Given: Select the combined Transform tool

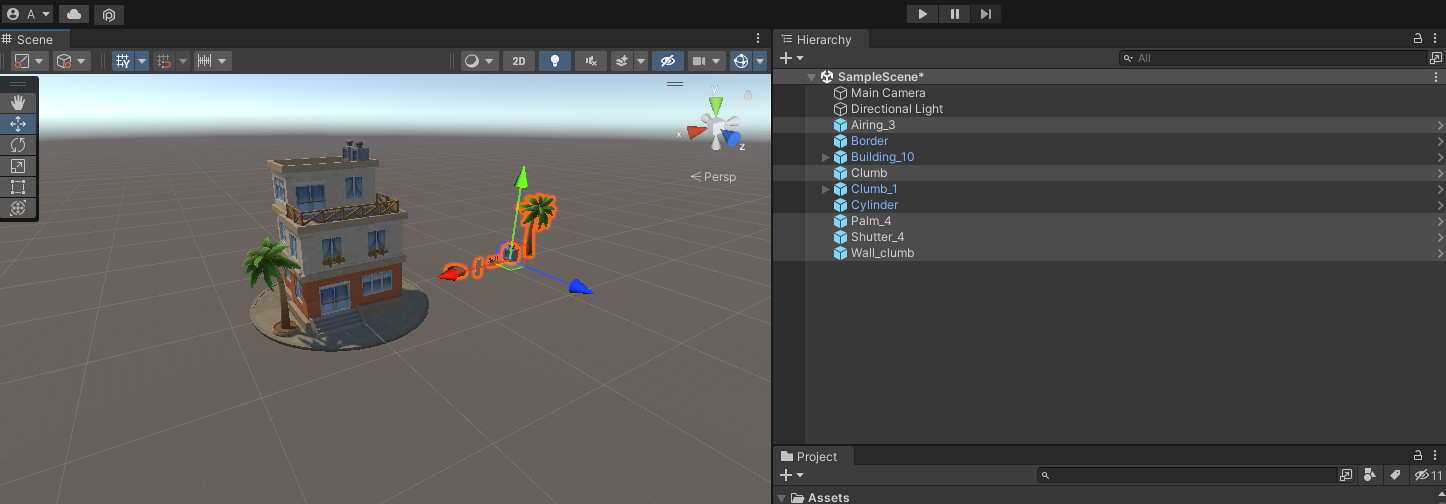Looking at the screenshot, I should (18, 208).
